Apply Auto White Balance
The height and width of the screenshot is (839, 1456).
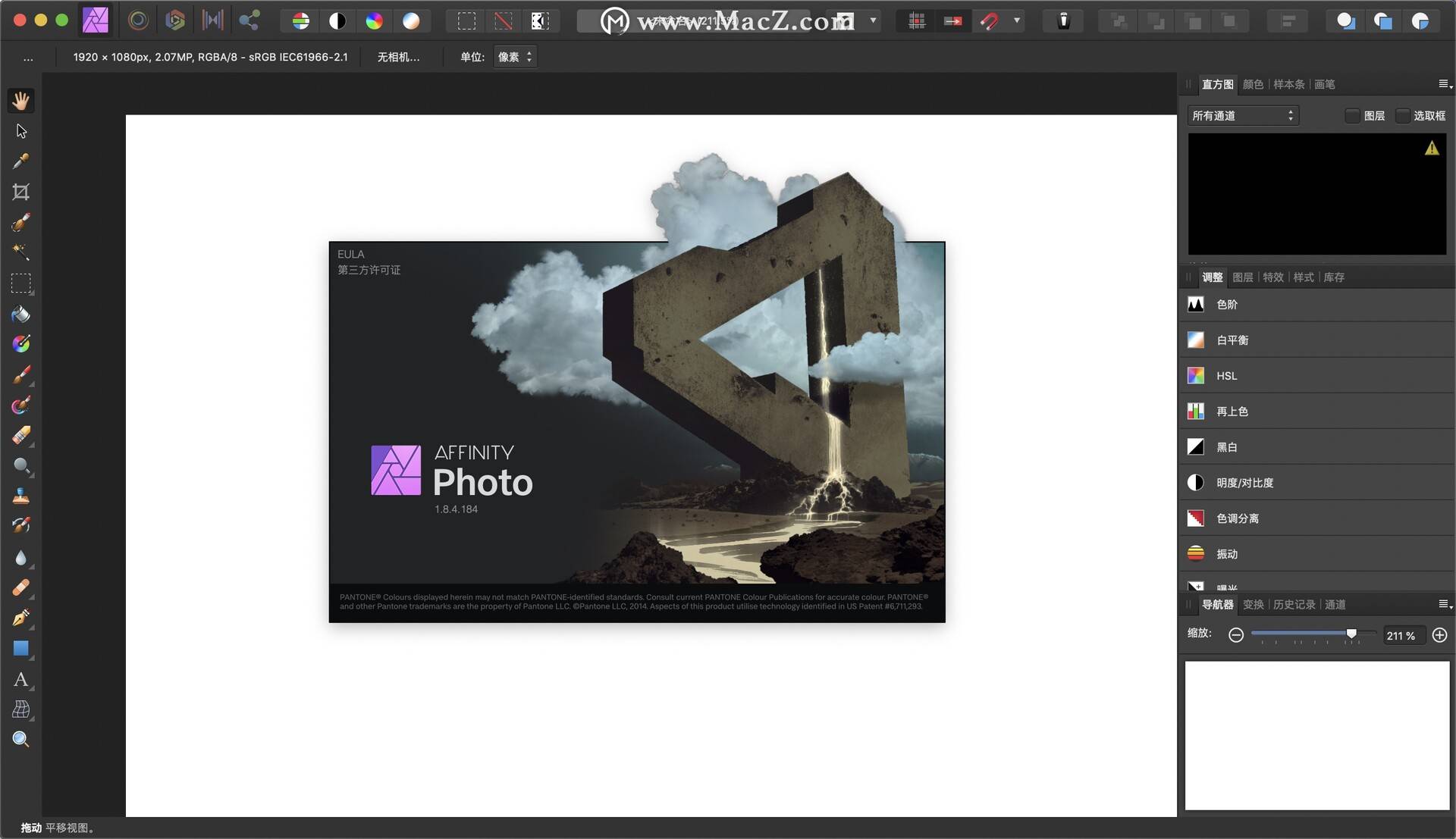(411, 21)
